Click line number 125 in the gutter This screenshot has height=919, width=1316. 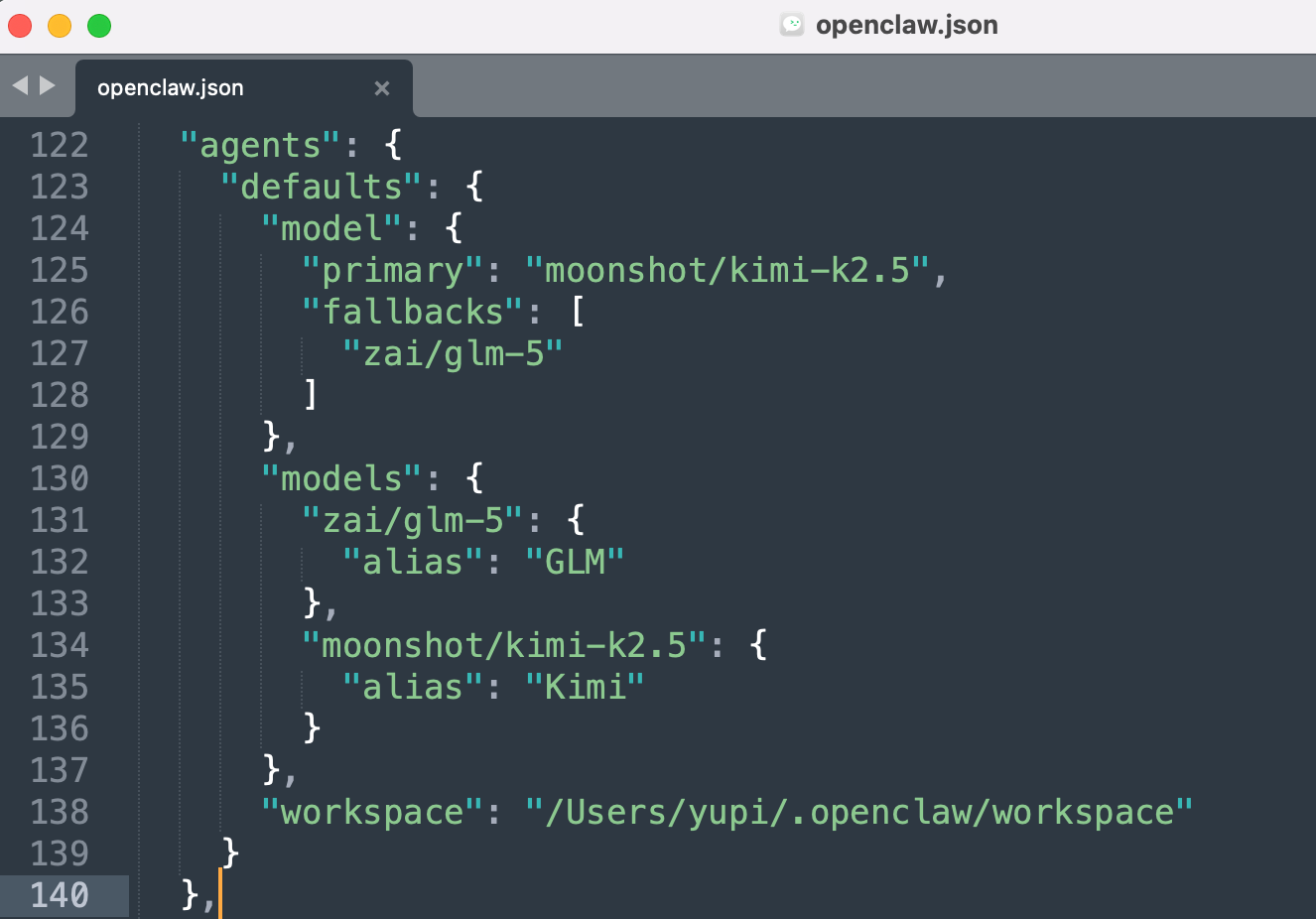tap(60, 270)
